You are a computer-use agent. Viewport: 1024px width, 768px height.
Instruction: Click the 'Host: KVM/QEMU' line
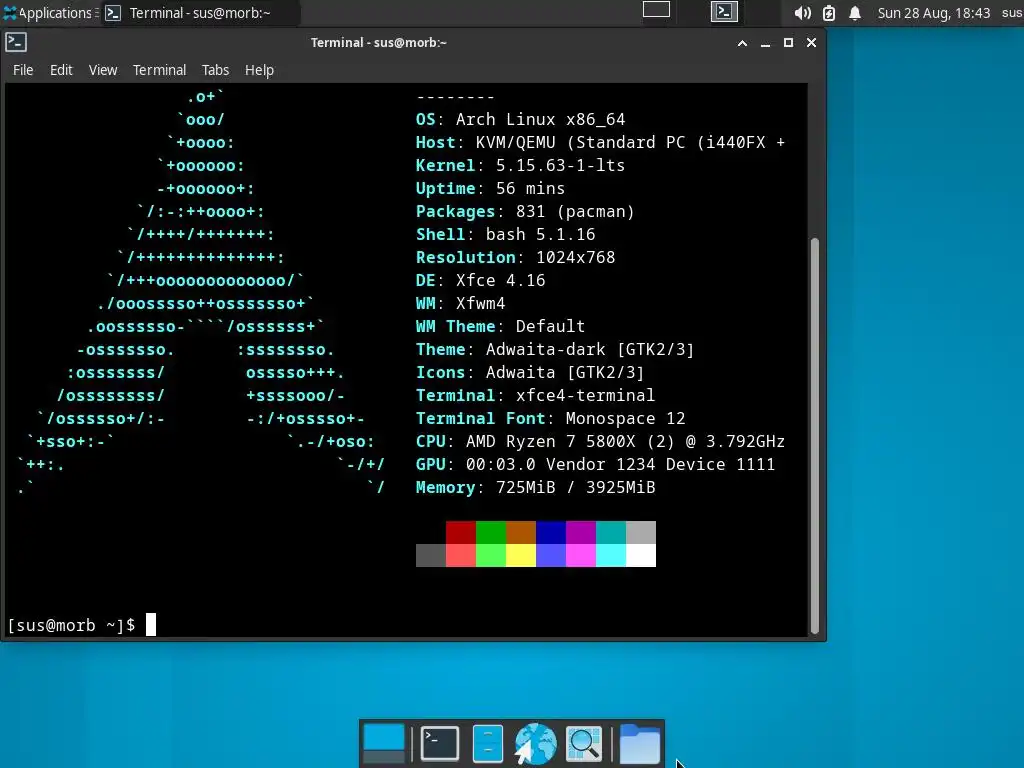click(x=601, y=142)
